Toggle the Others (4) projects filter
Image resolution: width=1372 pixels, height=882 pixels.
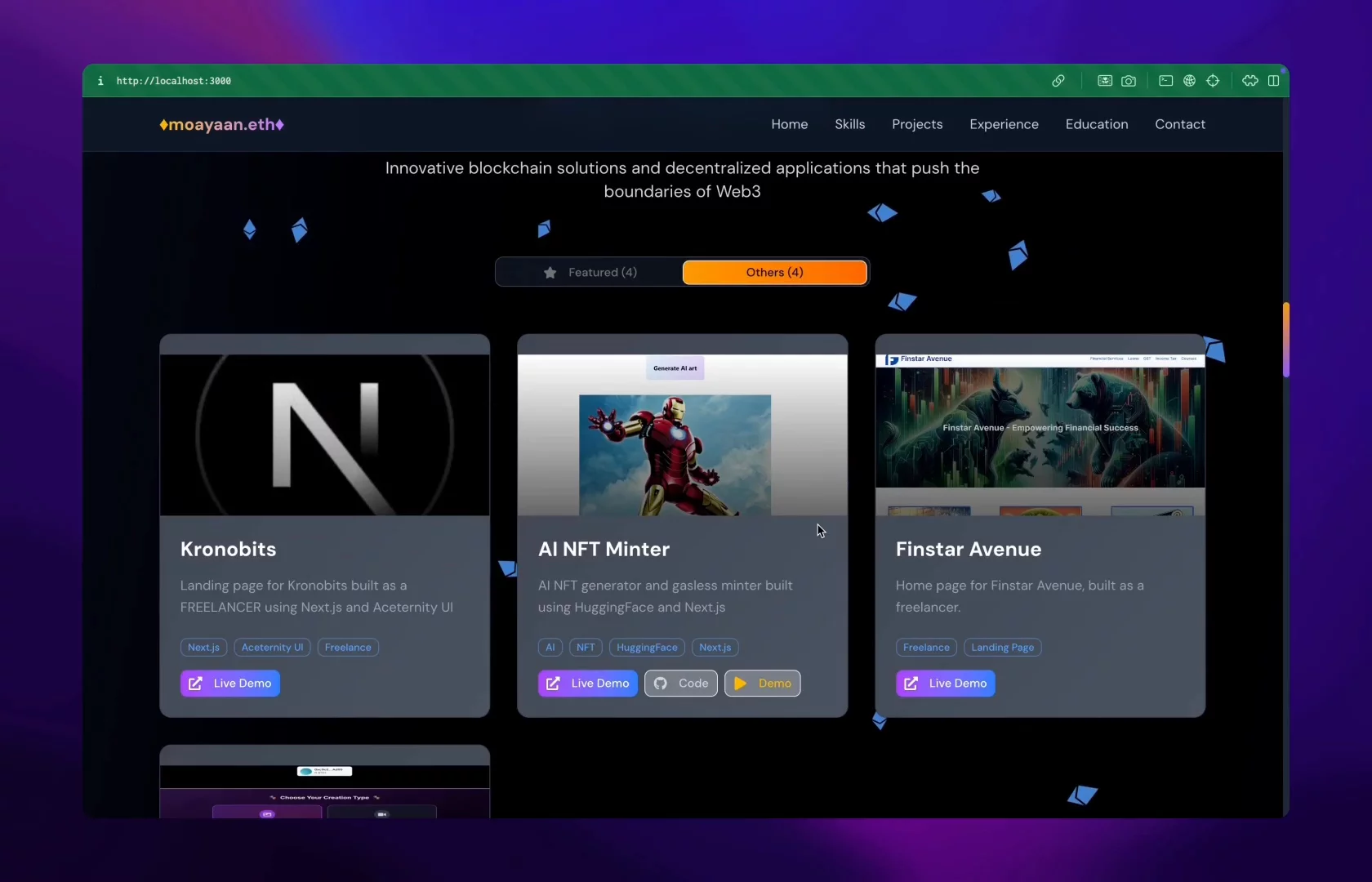coord(773,272)
